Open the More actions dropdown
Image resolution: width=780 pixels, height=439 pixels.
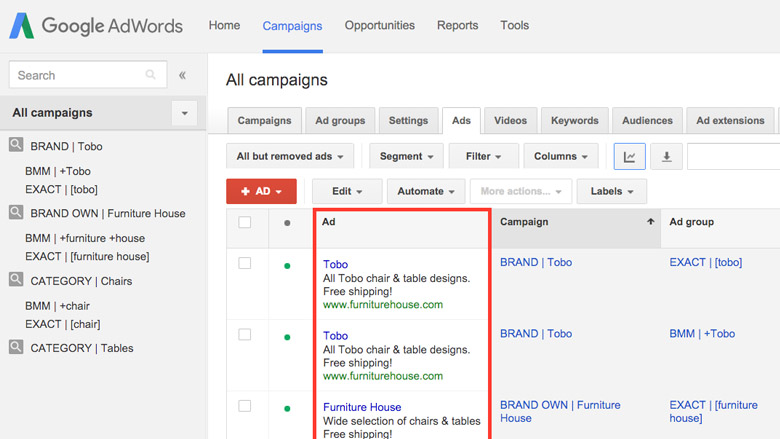pyautogui.click(x=521, y=191)
